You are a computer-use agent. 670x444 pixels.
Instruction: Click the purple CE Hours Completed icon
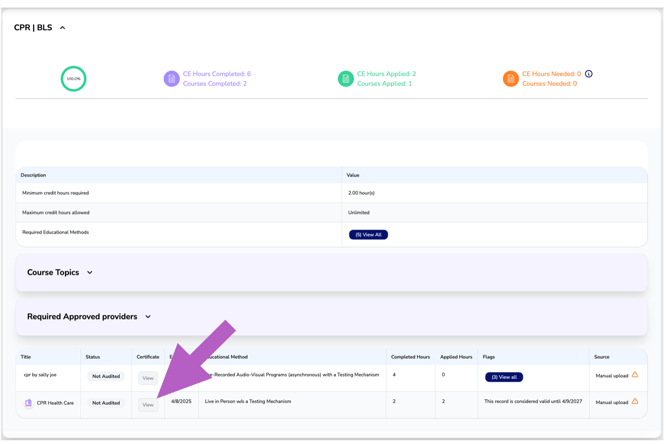[171, 79]
